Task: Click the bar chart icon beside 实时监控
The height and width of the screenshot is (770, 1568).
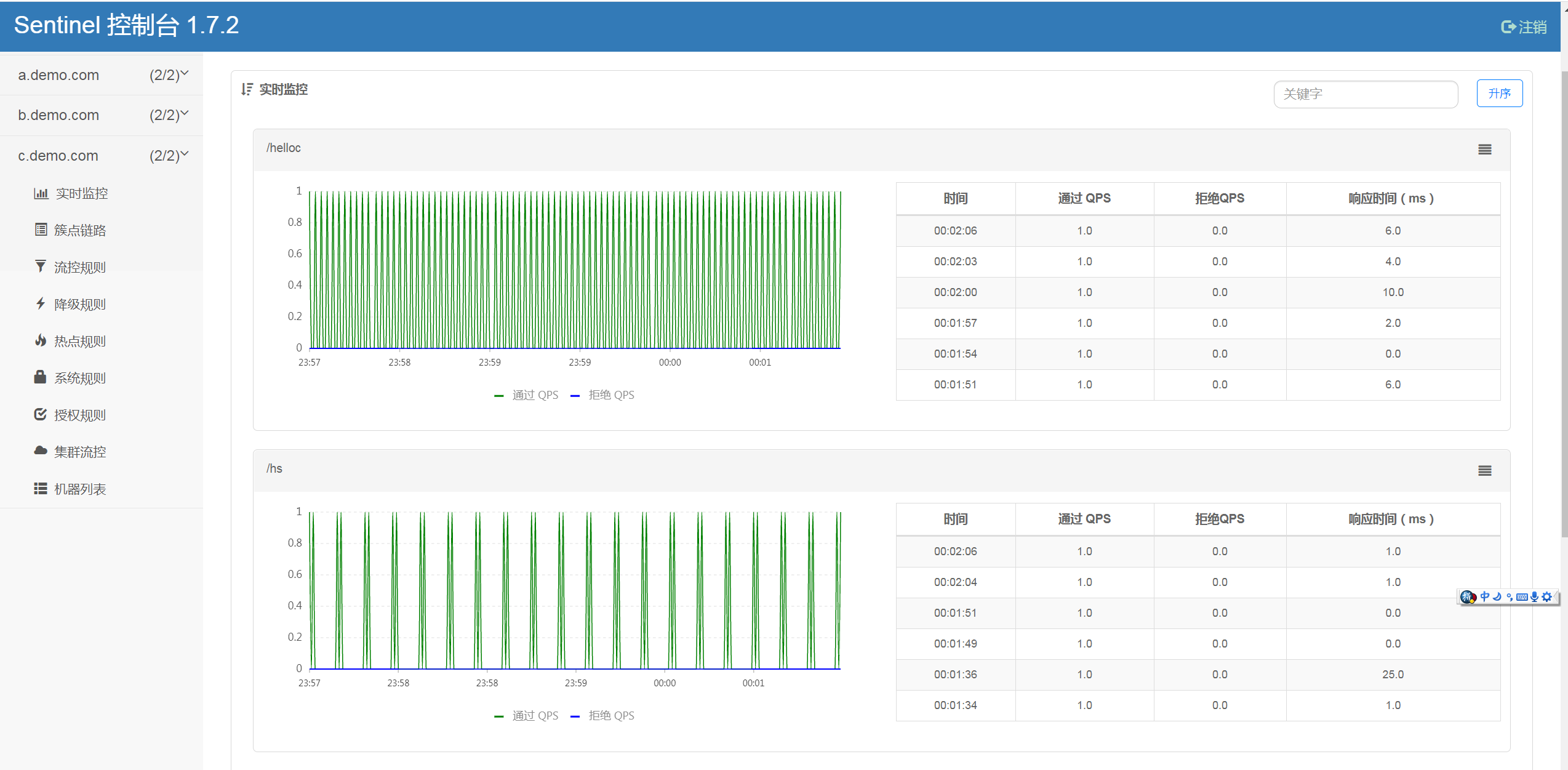Action: 41,193
